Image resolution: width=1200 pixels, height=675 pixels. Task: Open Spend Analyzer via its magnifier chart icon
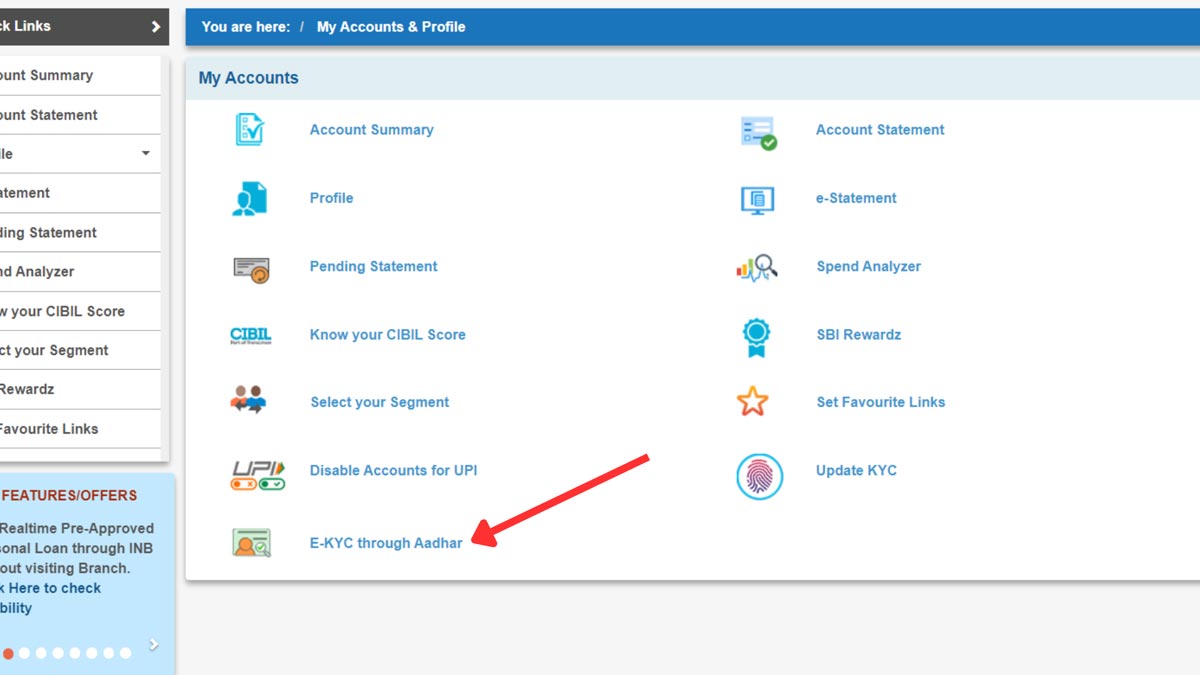pos(757,267)
